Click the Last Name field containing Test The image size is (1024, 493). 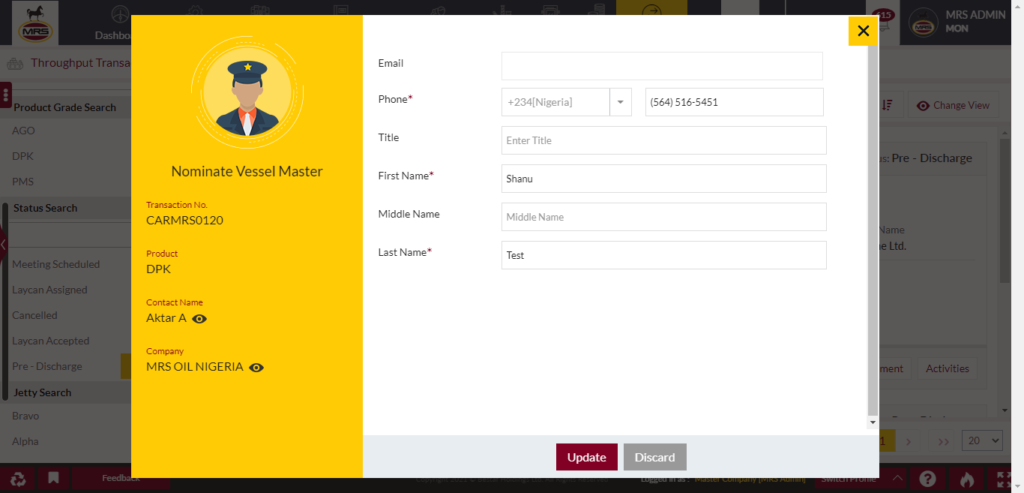point(664,255)
